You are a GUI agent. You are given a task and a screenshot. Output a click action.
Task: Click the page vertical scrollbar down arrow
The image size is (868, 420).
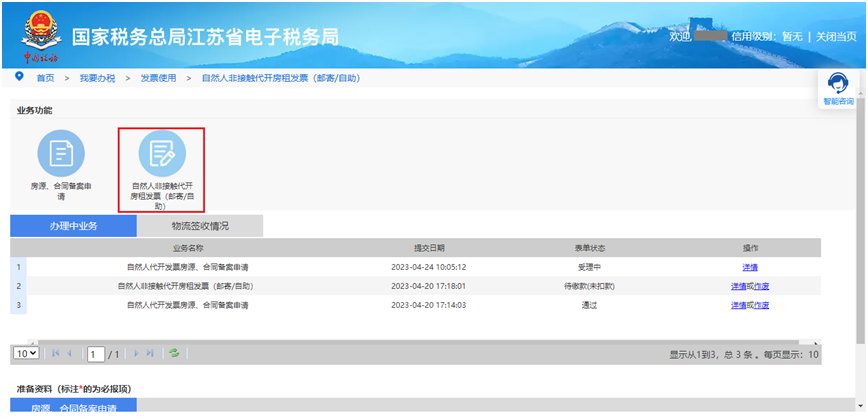pos(861,407)
